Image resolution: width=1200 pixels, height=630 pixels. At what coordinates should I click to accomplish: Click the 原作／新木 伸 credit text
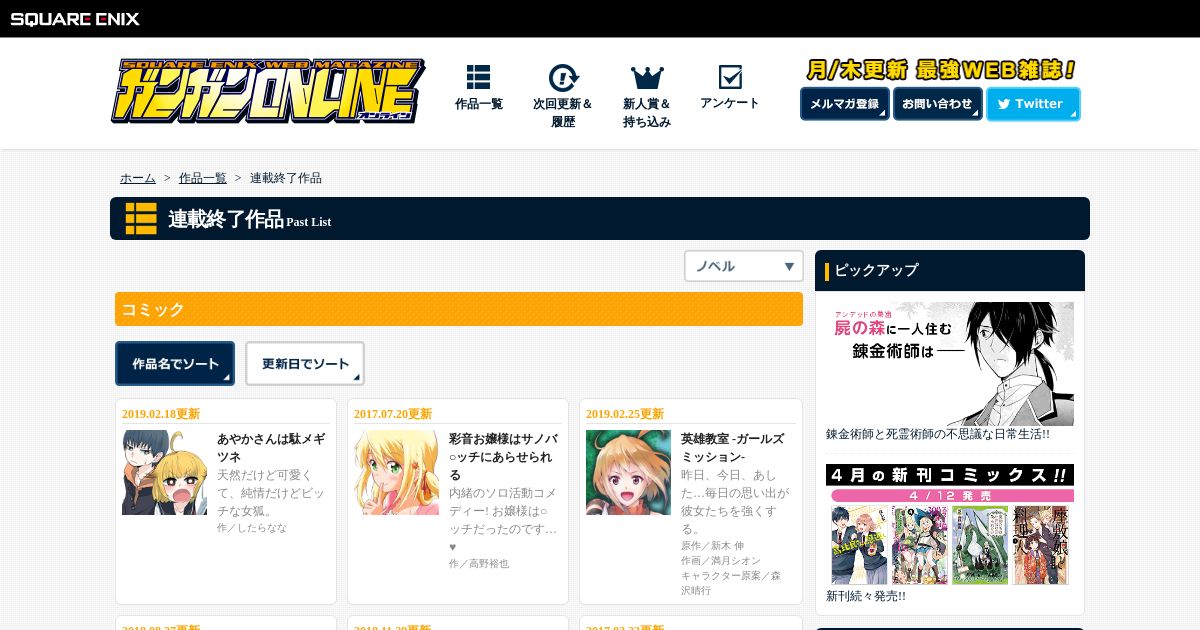713,546
